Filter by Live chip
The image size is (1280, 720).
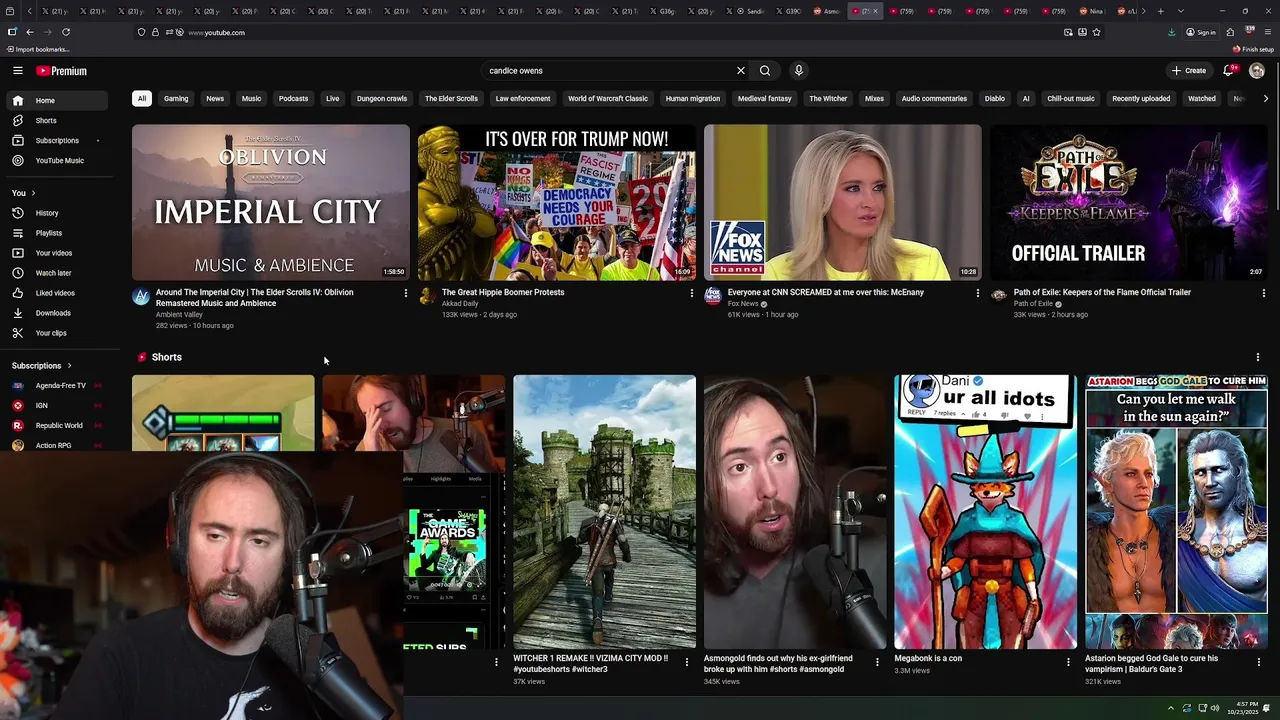click(332, 99)
